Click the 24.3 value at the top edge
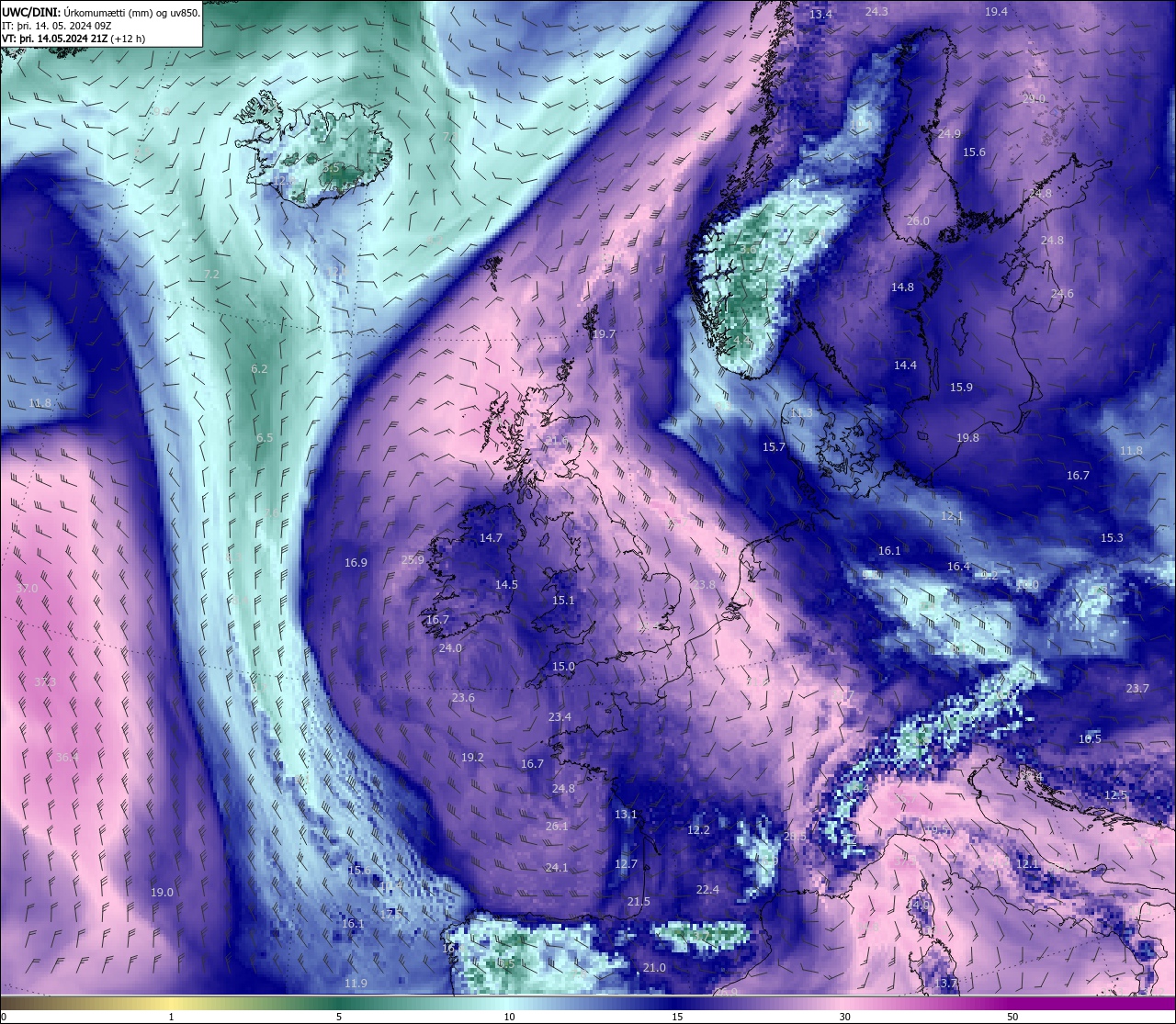This screenshot has width=1176, height=1024. [x=876, y=11]
